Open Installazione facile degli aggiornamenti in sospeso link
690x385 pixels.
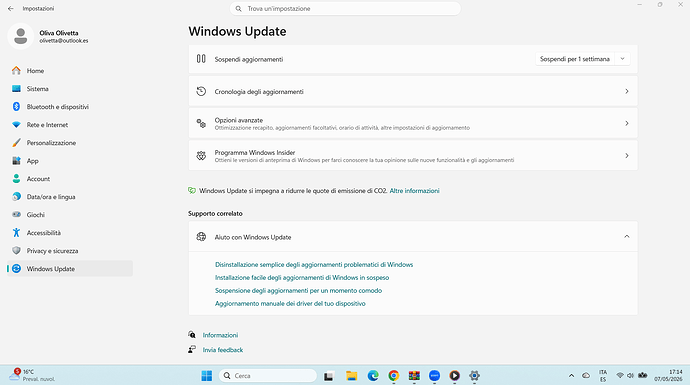302,278
